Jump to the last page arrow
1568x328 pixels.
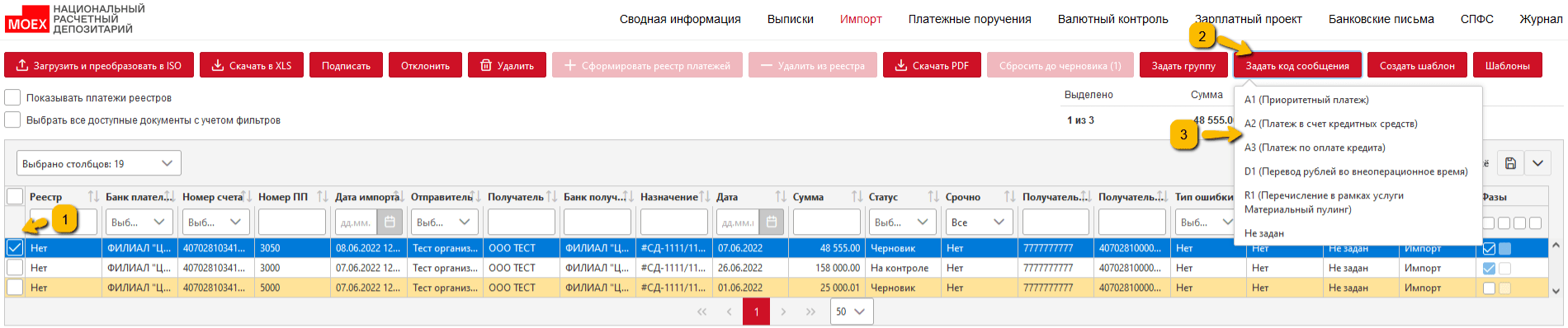point(810,312)
